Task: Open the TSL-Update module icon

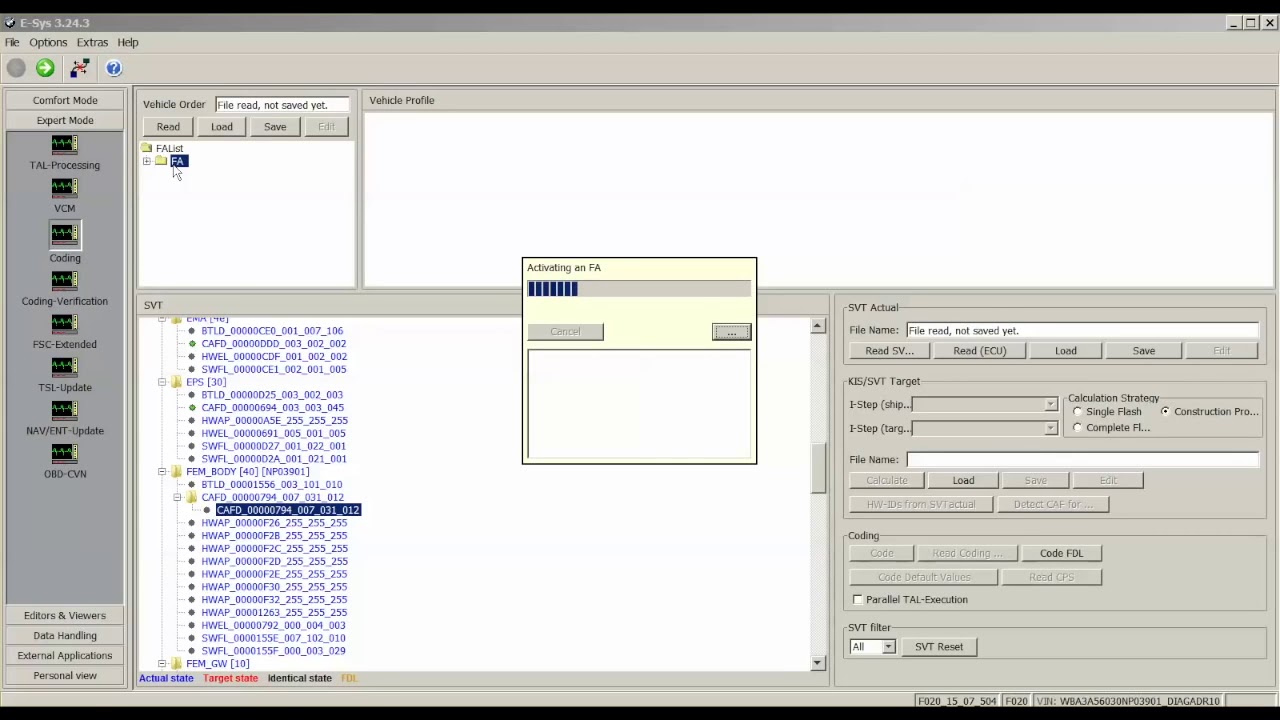Action: [x=64, y=367]
